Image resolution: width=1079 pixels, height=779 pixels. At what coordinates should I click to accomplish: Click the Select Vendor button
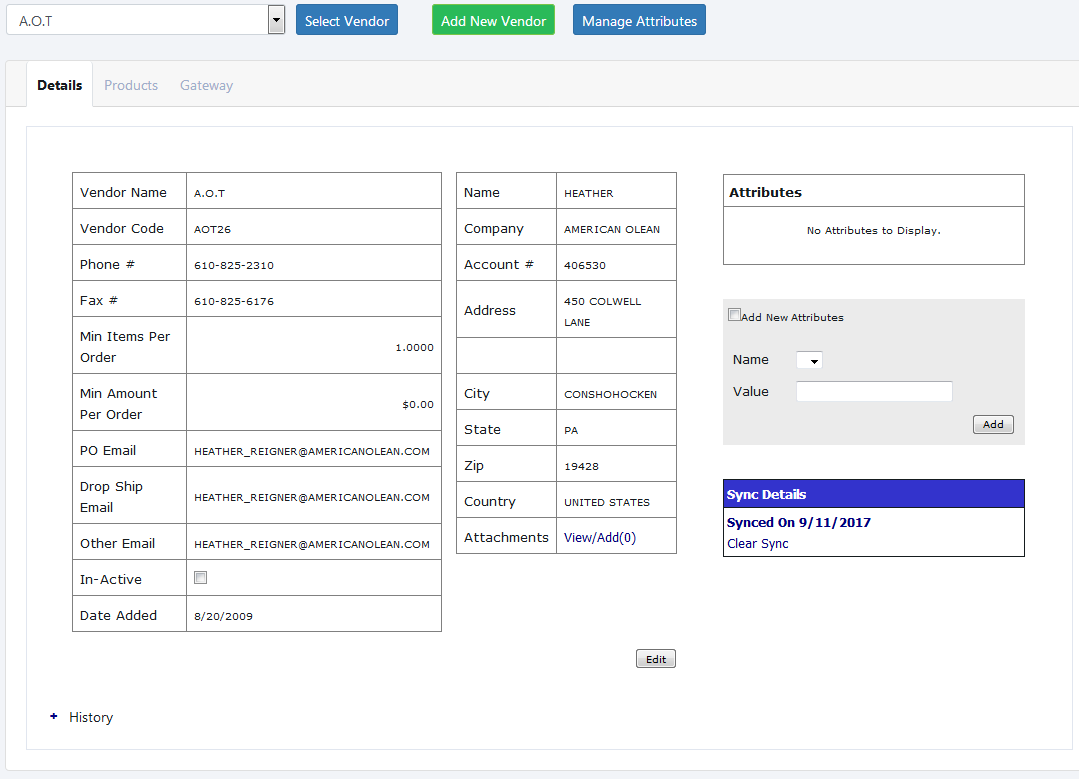[346, 20]
